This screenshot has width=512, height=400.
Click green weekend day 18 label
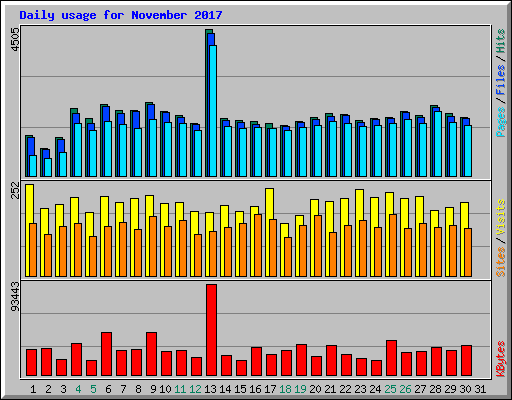[285, 389]
